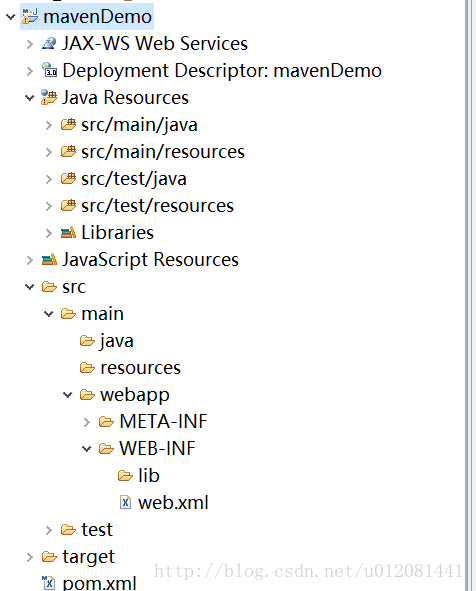Select the mavenDemo project label

tap(98, 17)
